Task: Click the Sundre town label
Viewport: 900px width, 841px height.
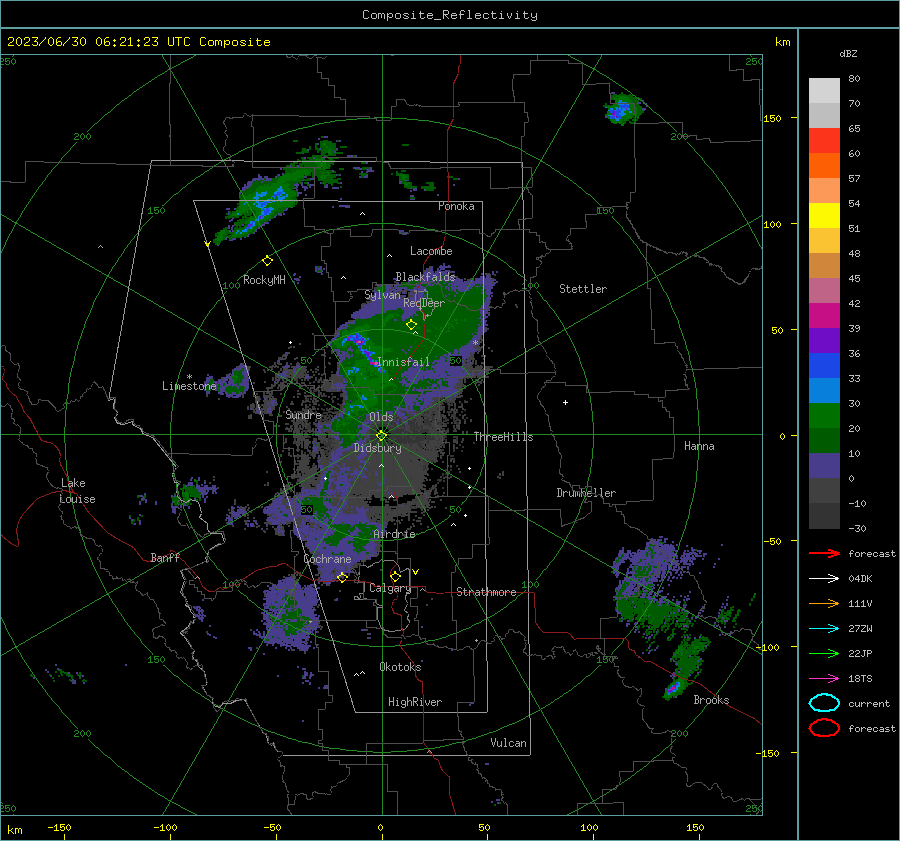Action: point(303,415)
